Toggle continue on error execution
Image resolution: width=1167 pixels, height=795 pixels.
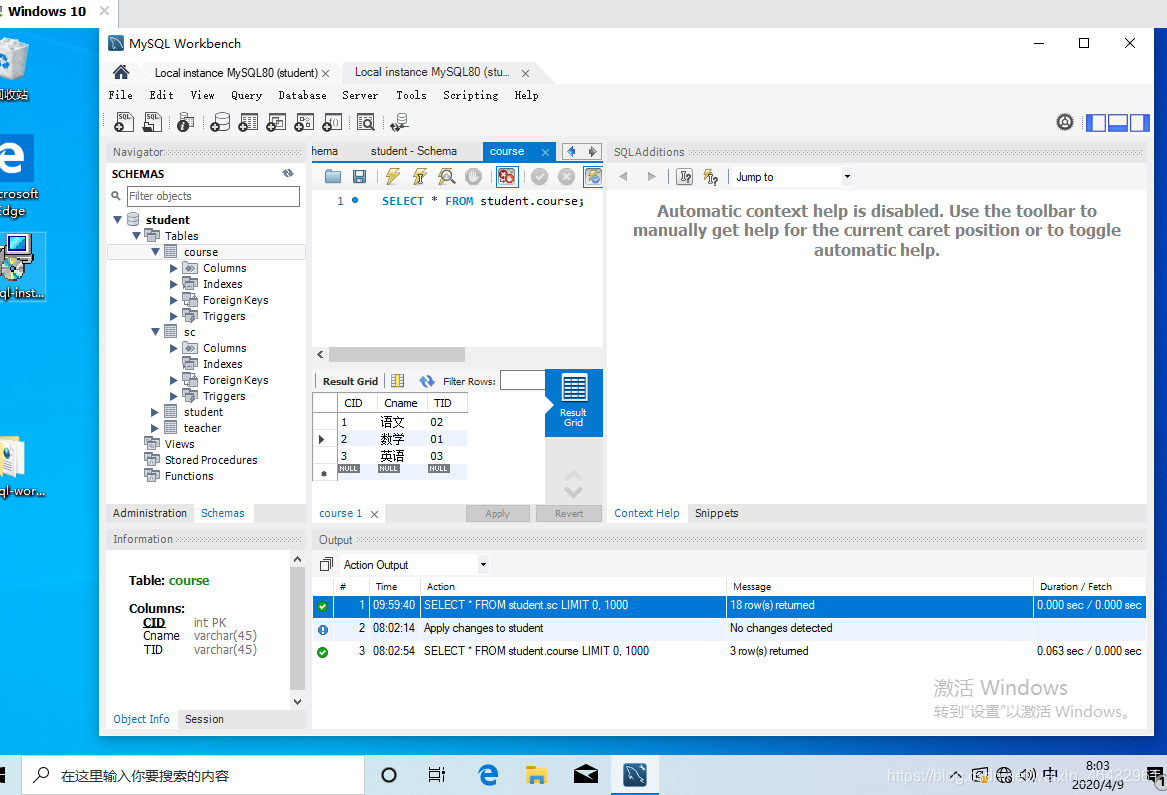coord(507,176)
